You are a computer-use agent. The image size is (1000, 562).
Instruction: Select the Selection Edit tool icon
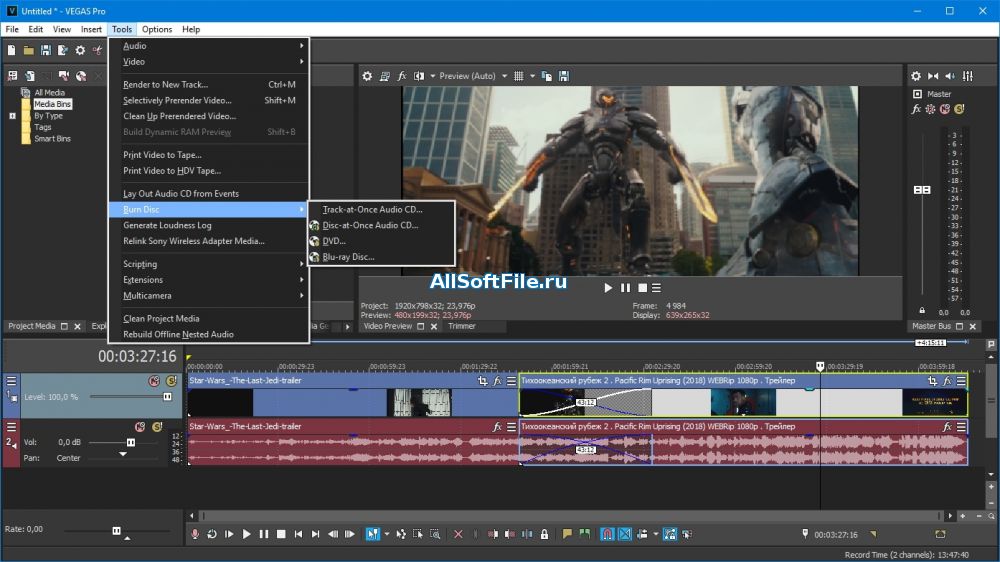(x=418, y=534)
